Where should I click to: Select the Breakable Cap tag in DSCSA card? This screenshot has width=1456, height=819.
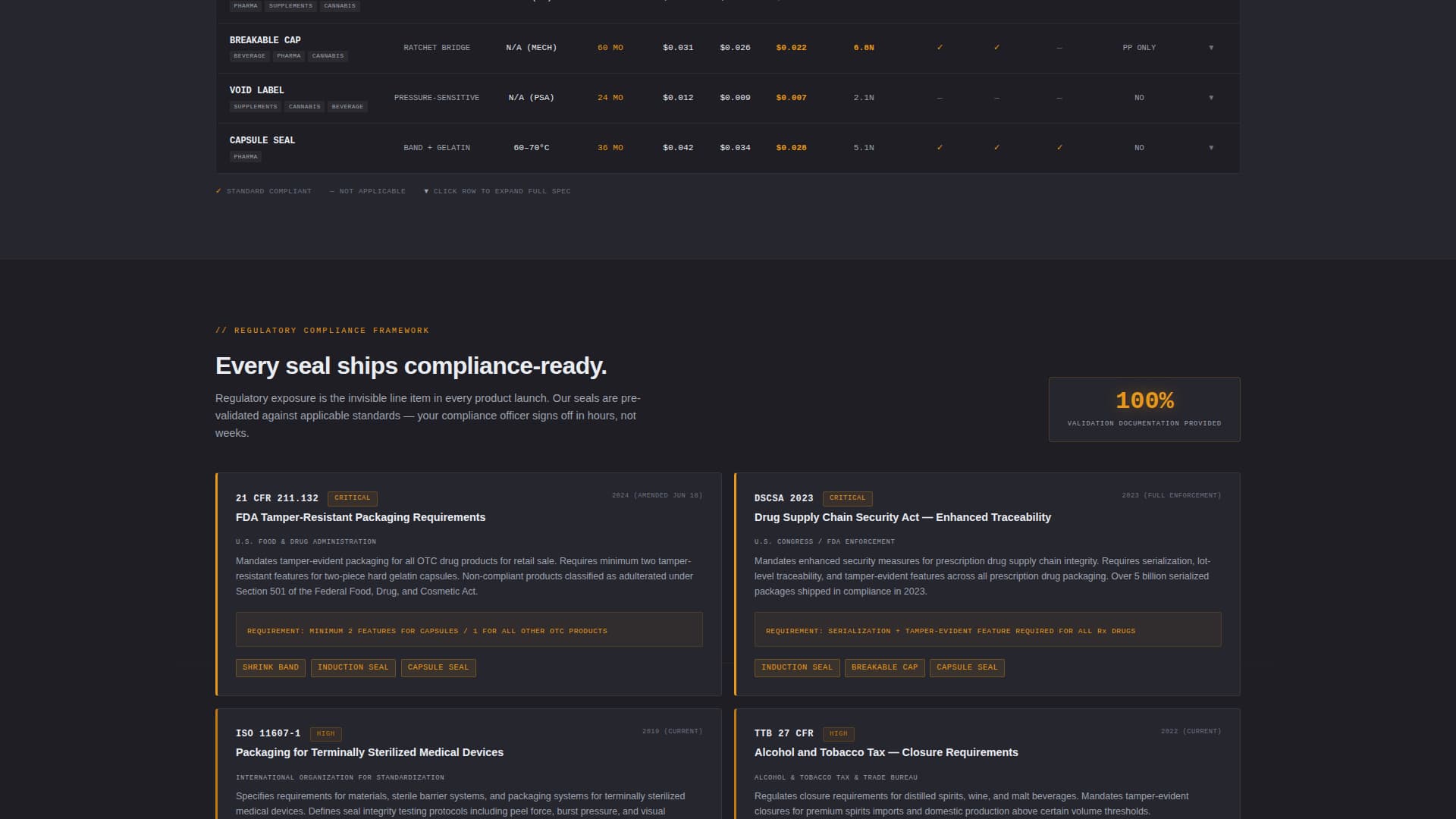coord(885,667)
